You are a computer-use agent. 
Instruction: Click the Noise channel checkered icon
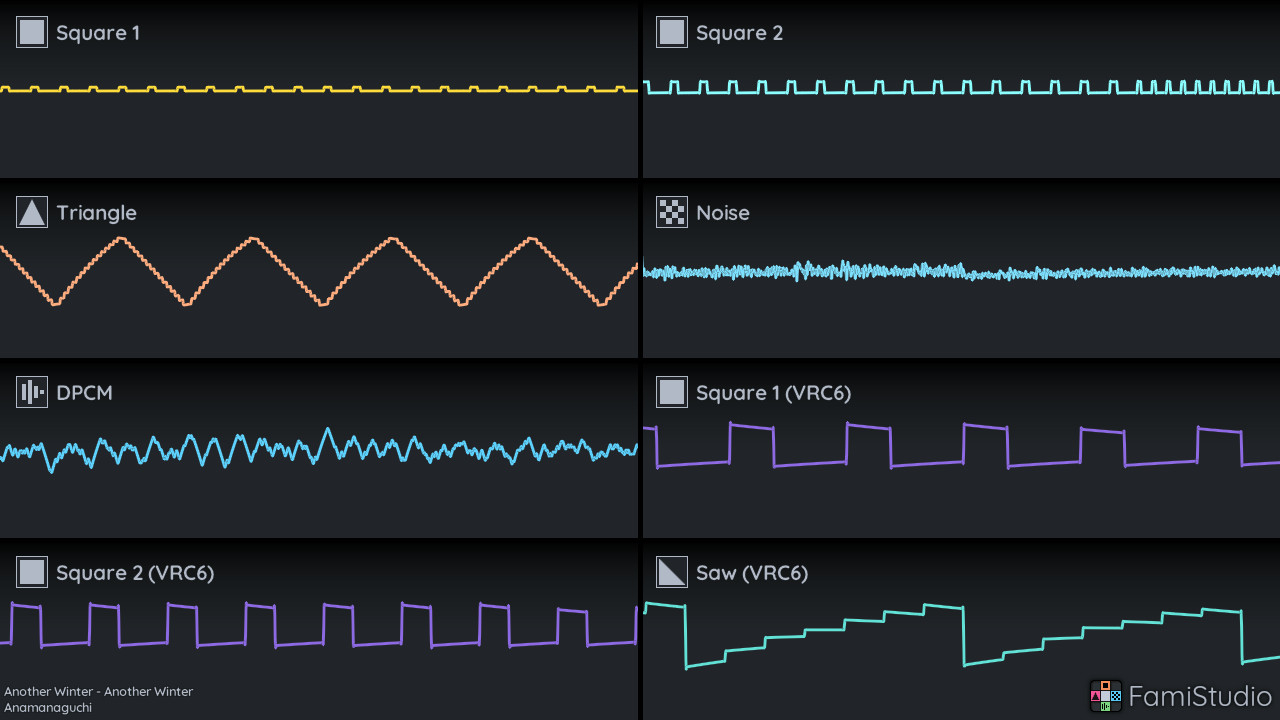(x=672, y=212)
